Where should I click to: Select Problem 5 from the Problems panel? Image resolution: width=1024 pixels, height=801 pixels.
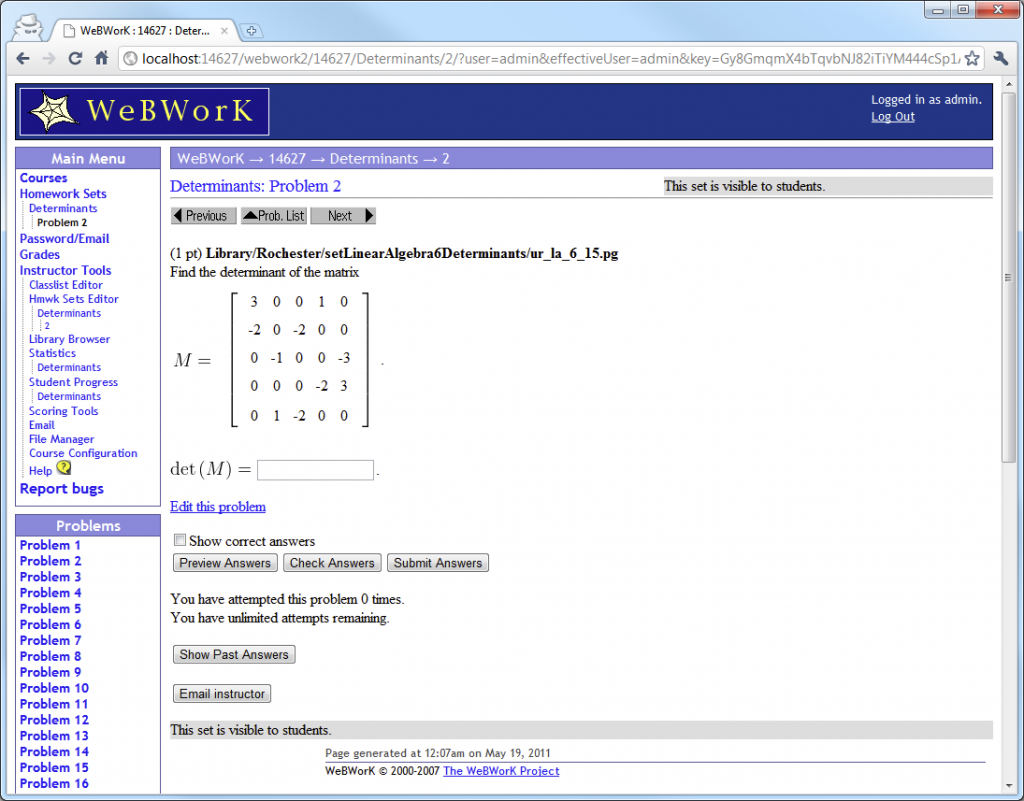pyautogui.click(x=50, y=608)
